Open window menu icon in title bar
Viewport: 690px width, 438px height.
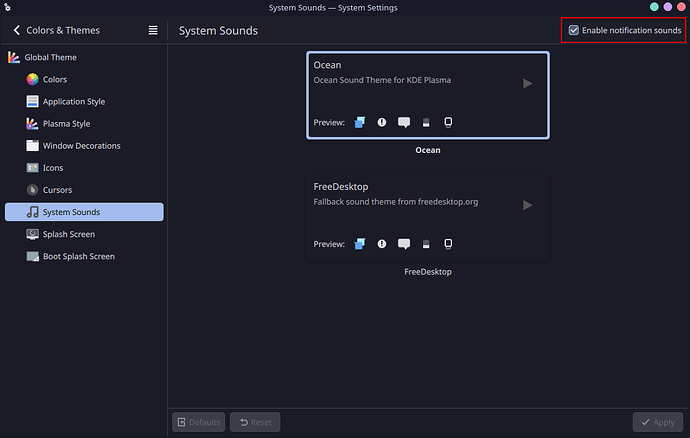click(7, 7)
